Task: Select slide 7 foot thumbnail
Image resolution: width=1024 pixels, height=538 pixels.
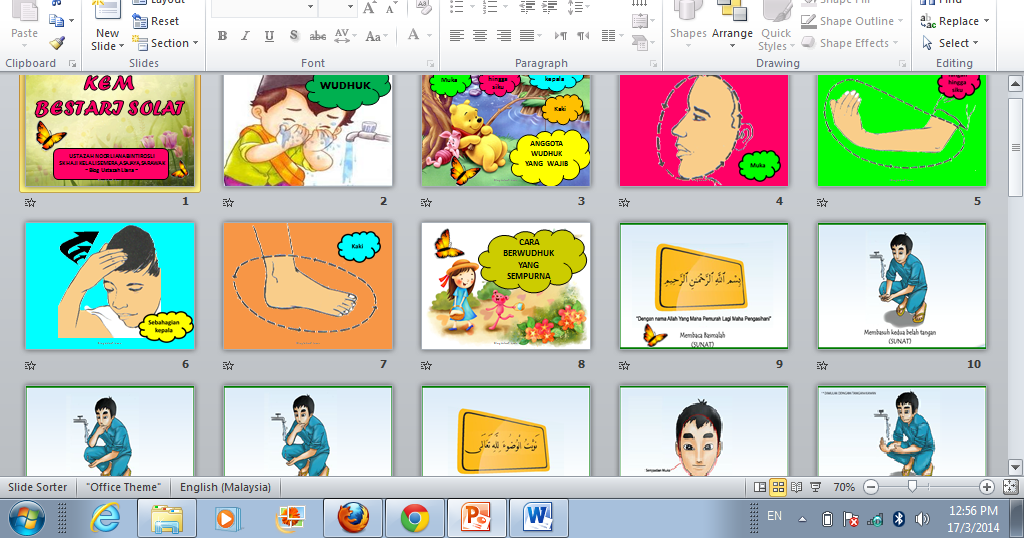Action: 308,286
